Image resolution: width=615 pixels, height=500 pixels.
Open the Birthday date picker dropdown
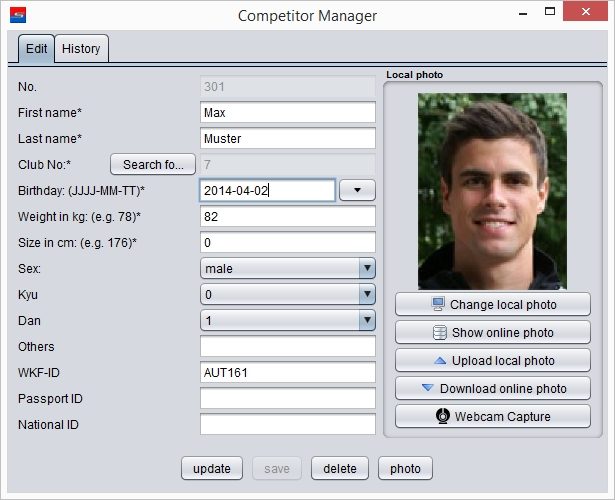tap(357, 191)
